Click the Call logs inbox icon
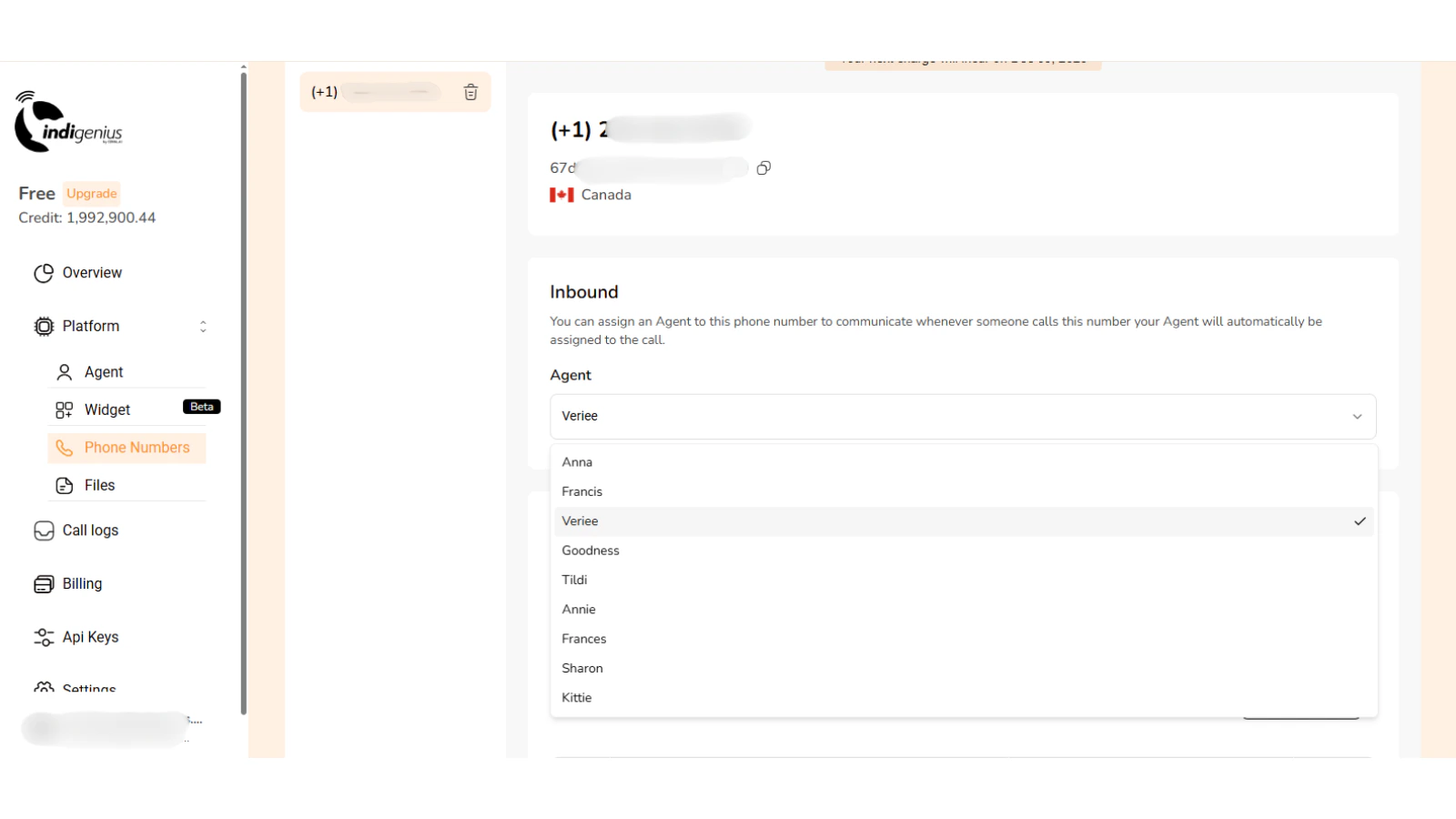The image size is (1456, 819). pyautogui.click(x=44, y=531)
